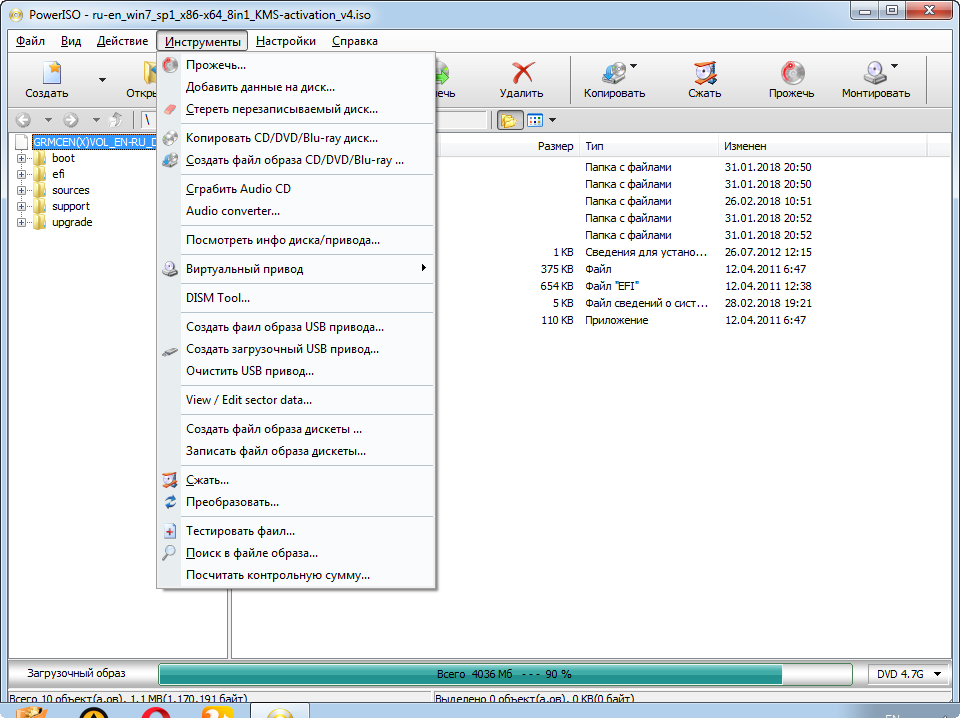Select the upgrade folder in the tree

click(72, 222)
